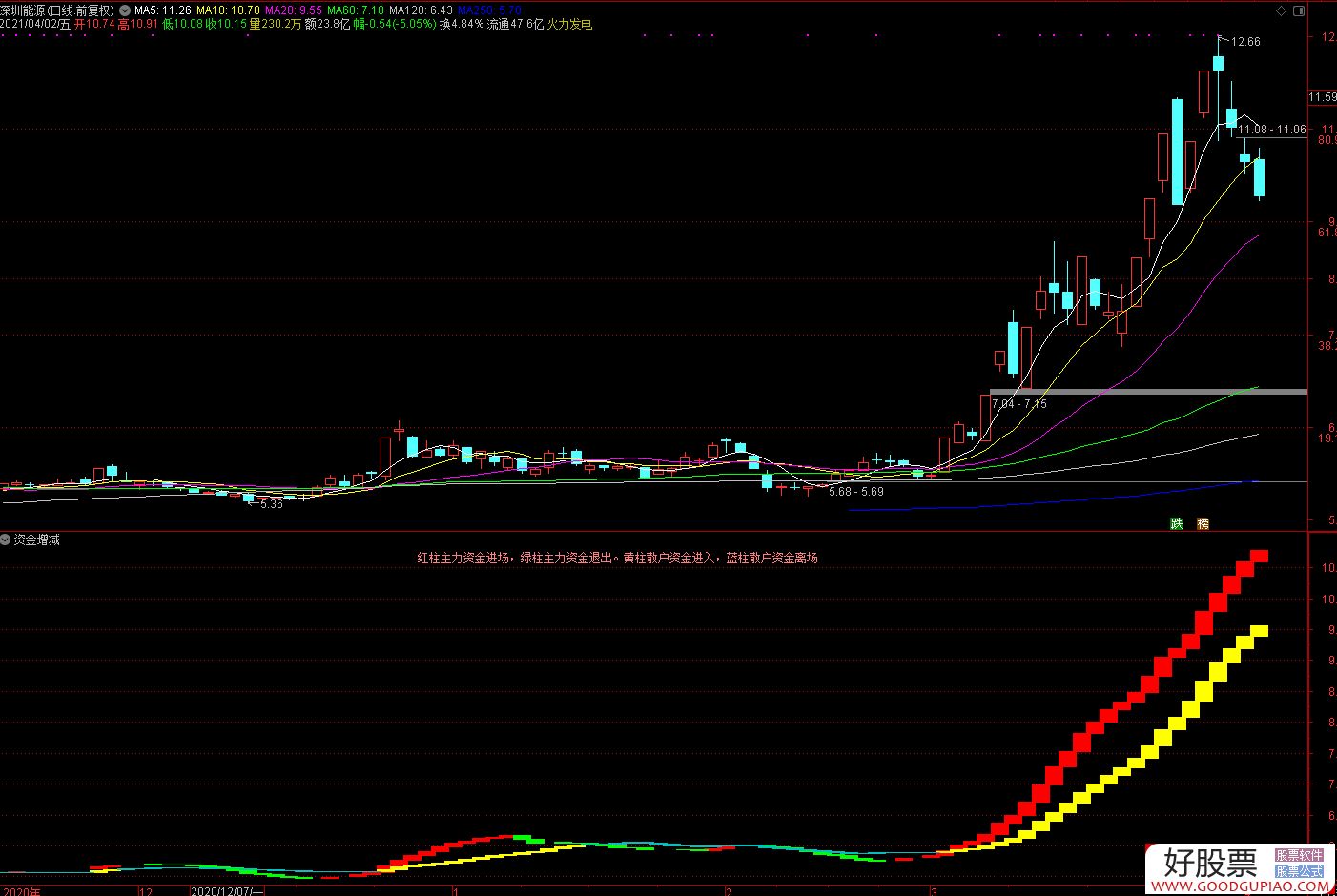Click the 资金增减 sub-indicator name

(x=37, y=540)
